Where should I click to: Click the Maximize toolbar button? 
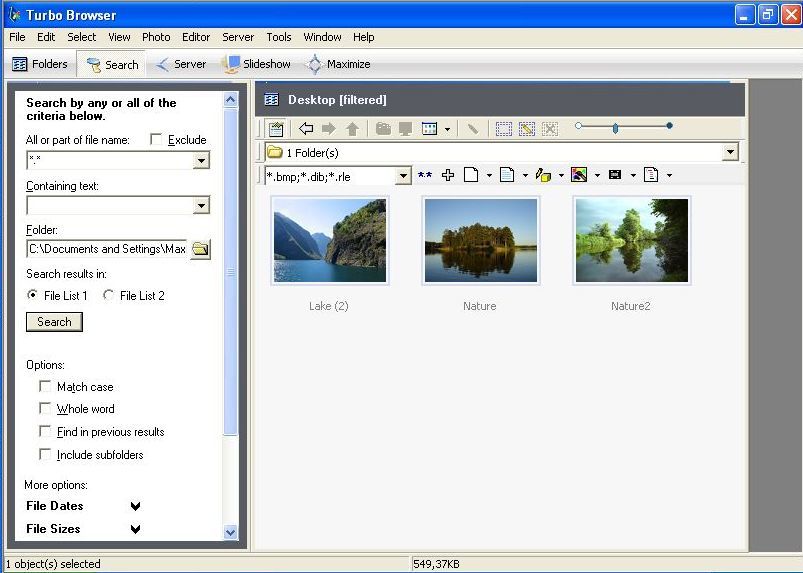338,64
